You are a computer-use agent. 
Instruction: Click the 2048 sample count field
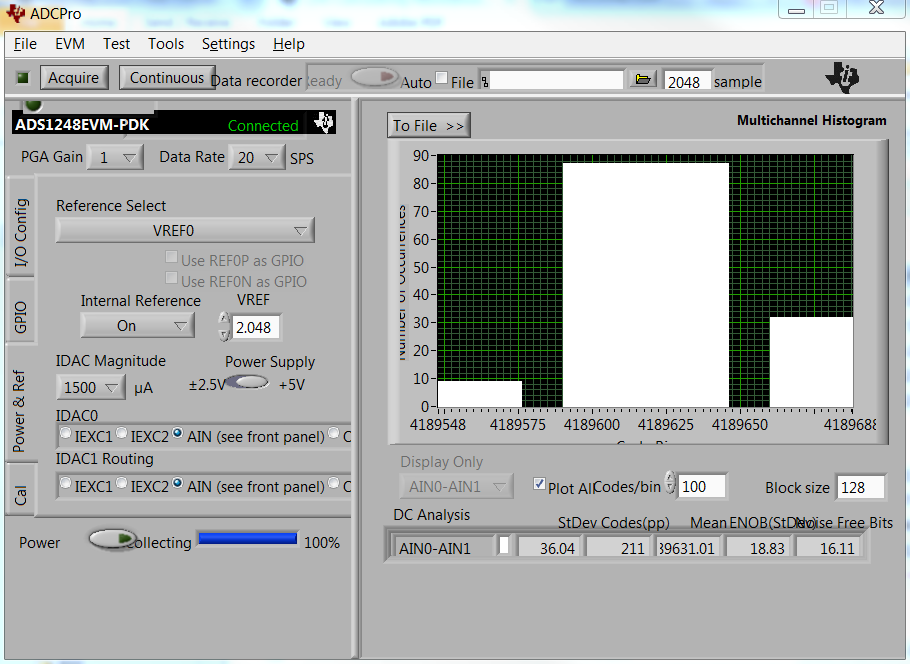pos(687,81)
